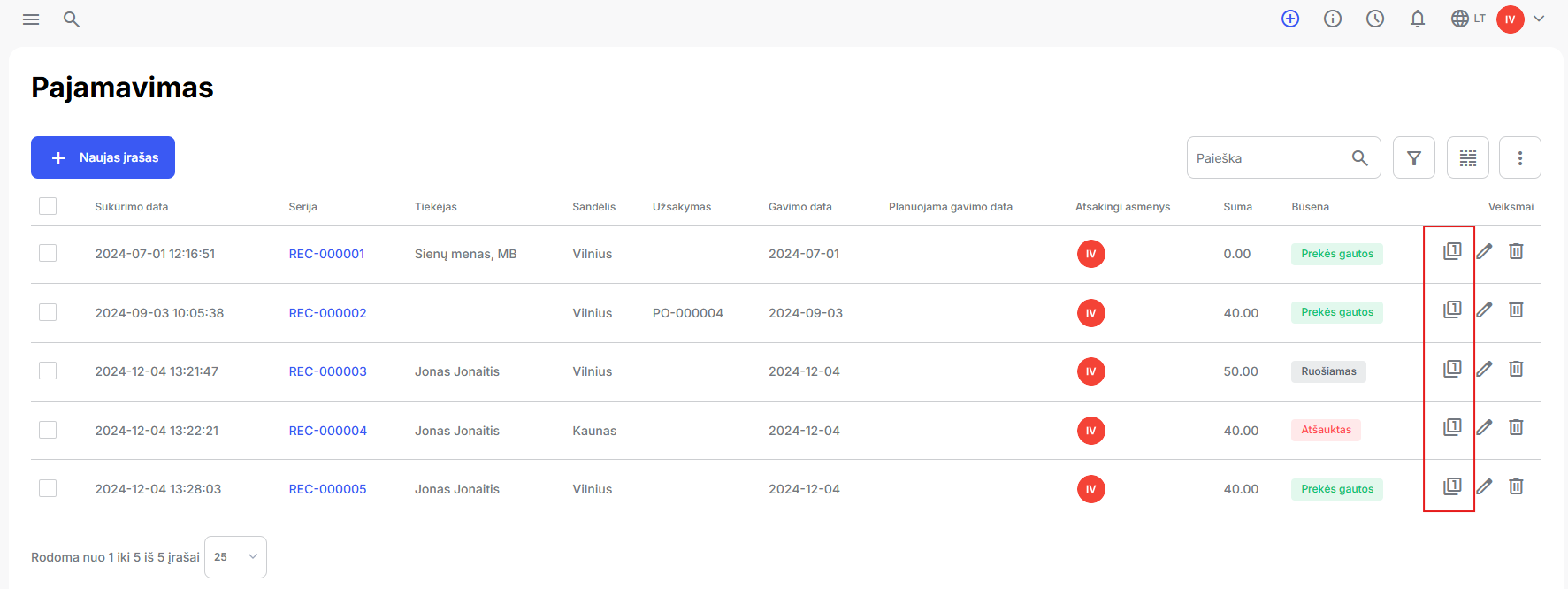Click the top bar search magnifier icon

[x=72, y=19]
